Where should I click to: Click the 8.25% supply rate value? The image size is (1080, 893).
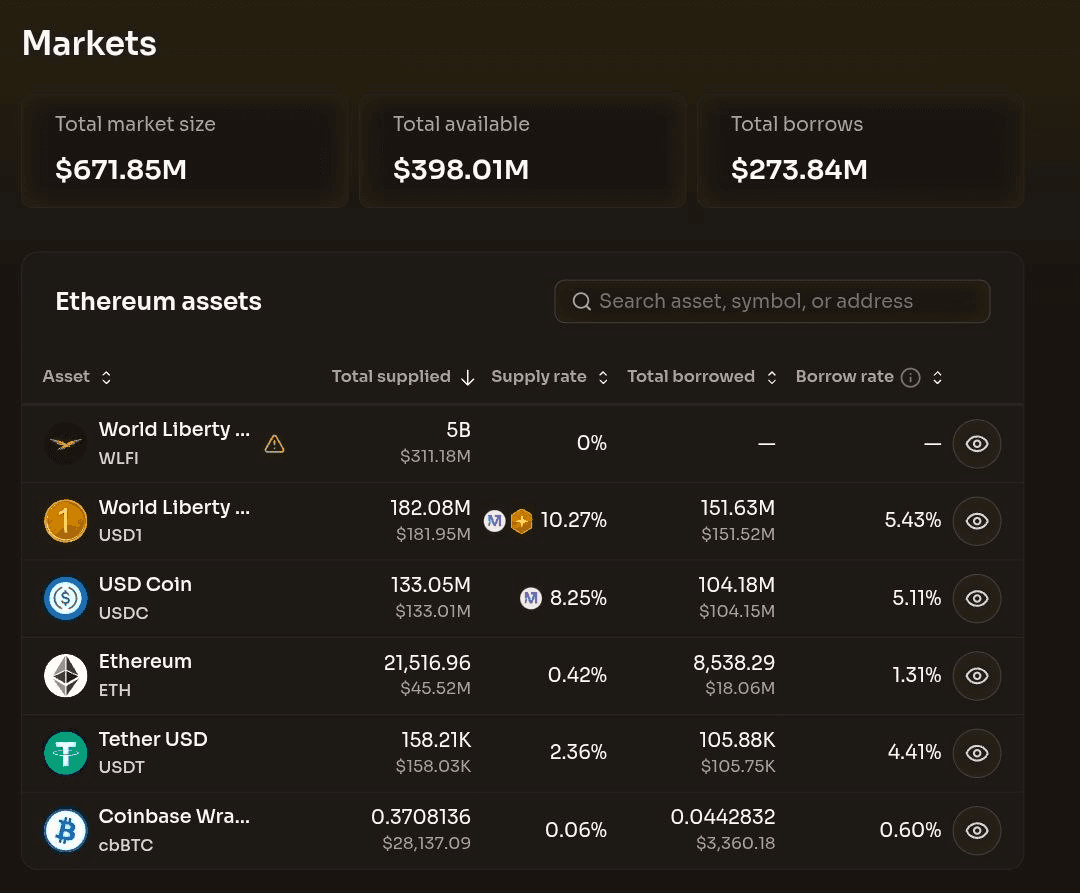tap(578, 598)
